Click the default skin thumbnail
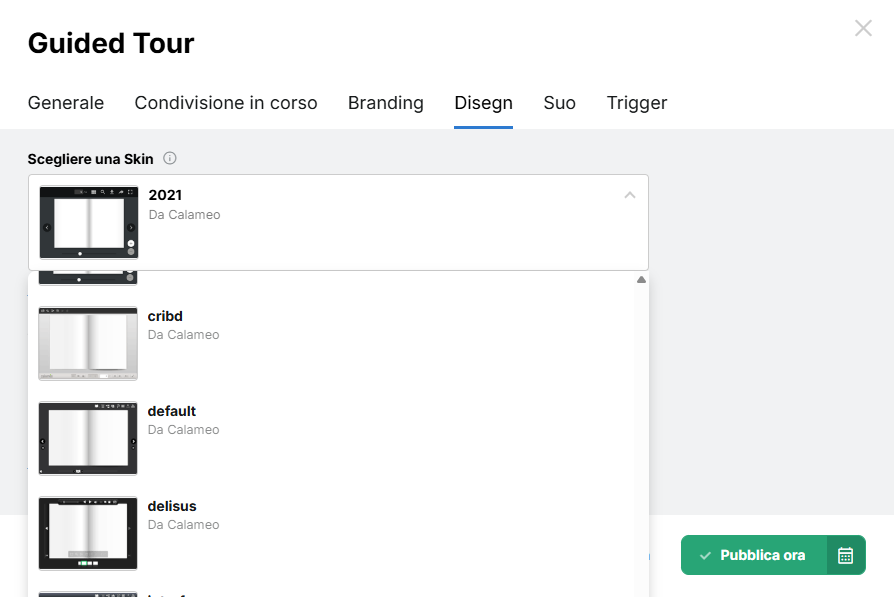This screenshot has height=597, width=894. tap(88, 438)
